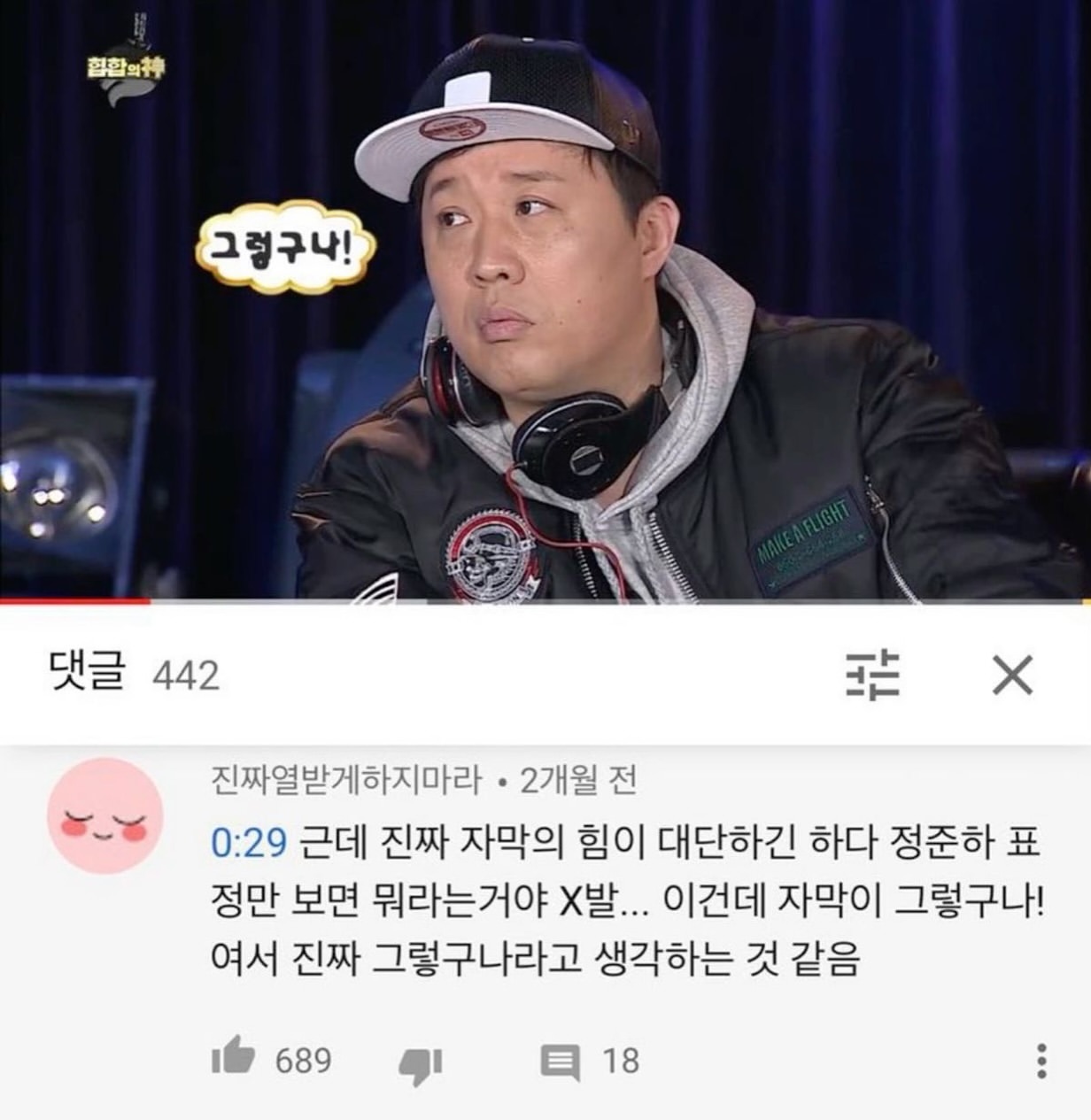The width and height of the screenshot is (1091, 1120).
Task: Open the 진짜열받게하지마라 username profile
Action: 346,781
